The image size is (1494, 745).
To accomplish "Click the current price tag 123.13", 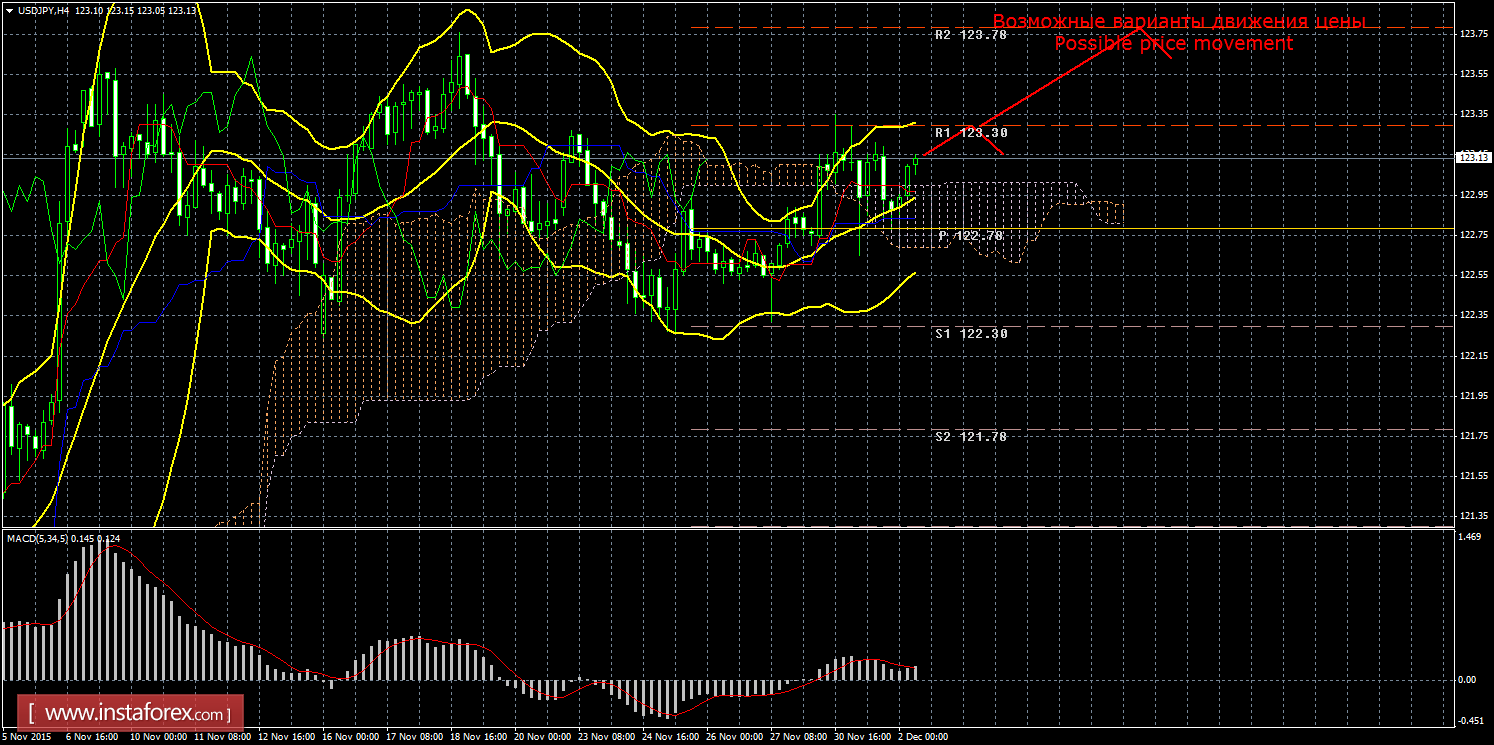I will (1472, 157).
